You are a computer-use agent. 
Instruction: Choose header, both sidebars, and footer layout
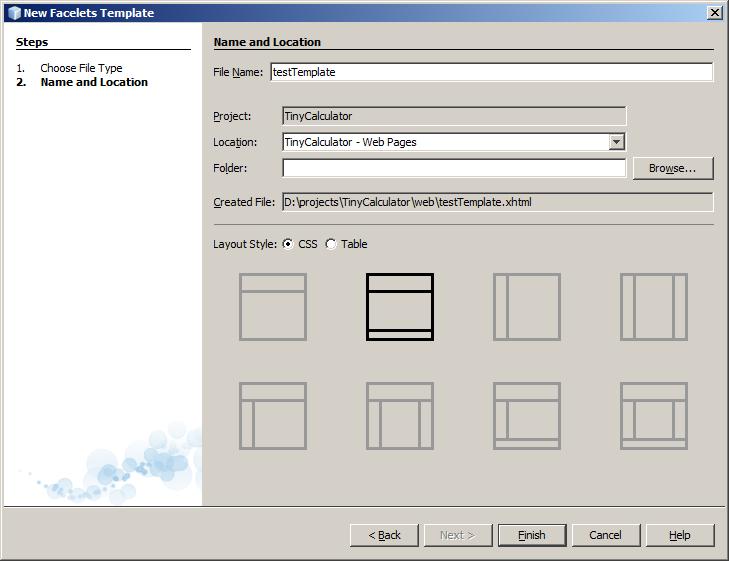(654, 415)
